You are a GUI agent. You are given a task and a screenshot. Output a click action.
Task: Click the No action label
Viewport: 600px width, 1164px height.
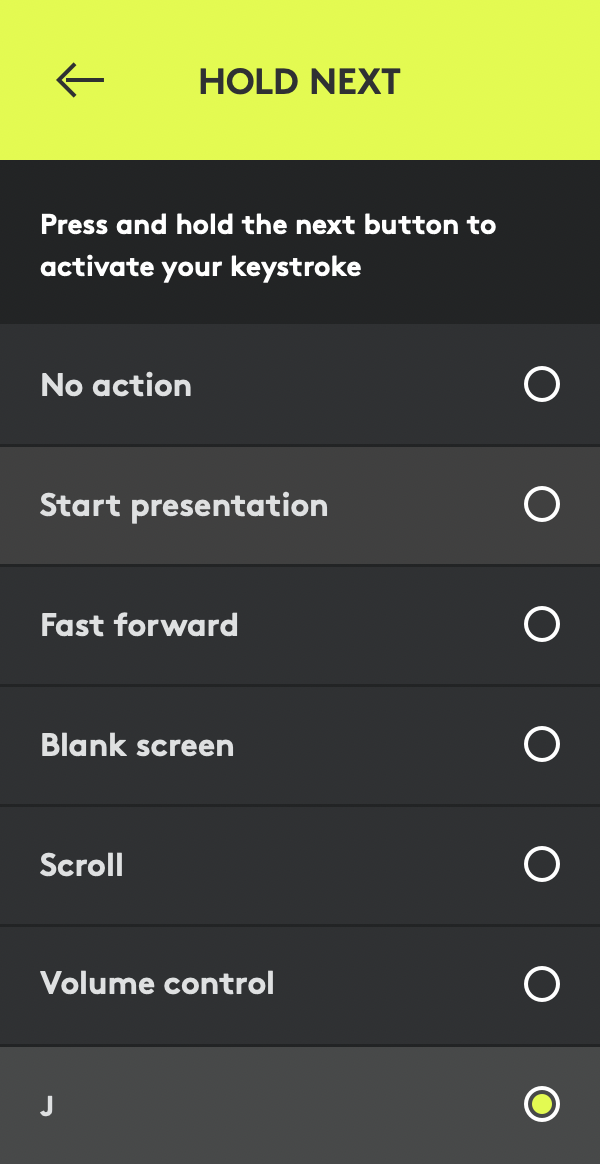coord(116,385)
